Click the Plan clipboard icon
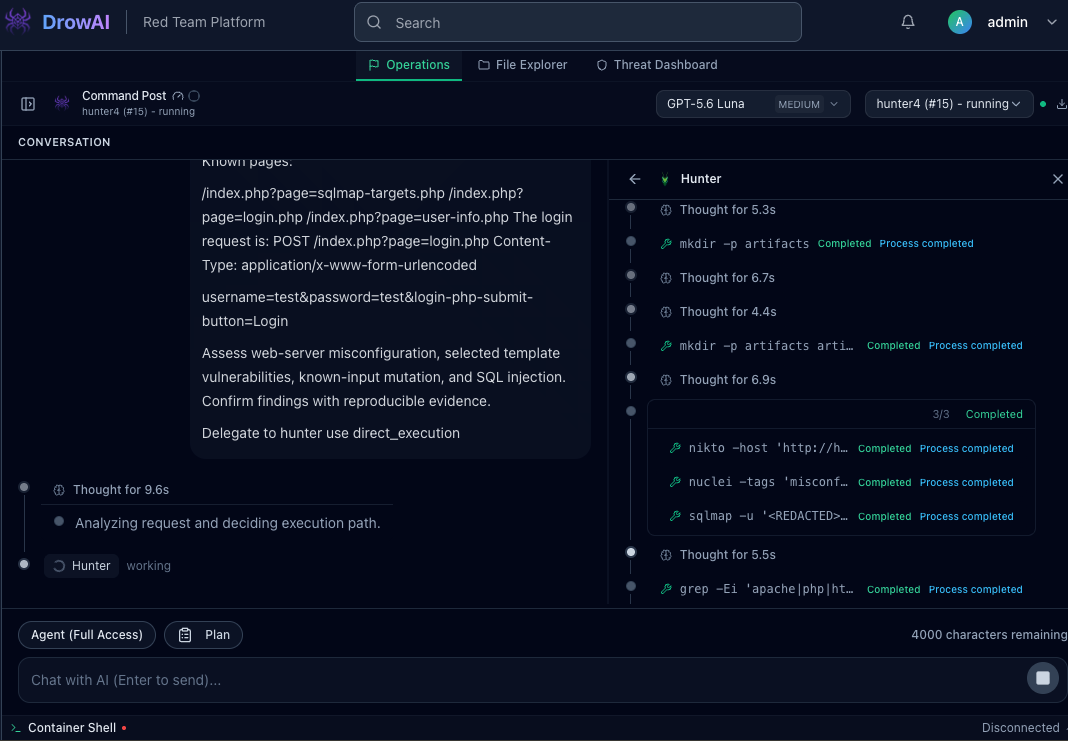Screen dimensions: 1068x741 (185, 635)
